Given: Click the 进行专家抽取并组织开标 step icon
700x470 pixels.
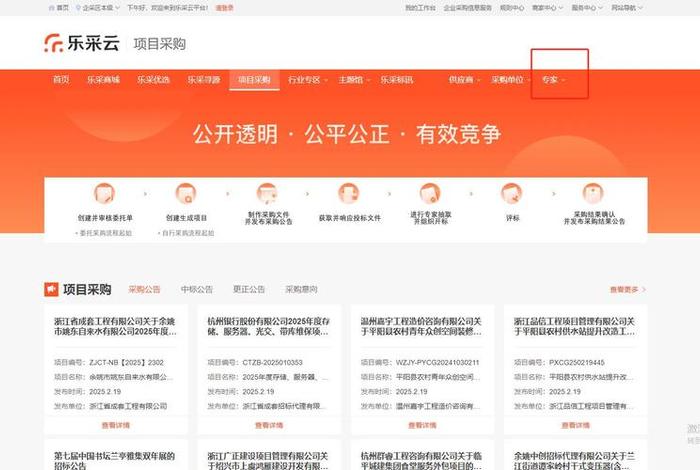Looking at the screenshot, I should click(430, 193).
